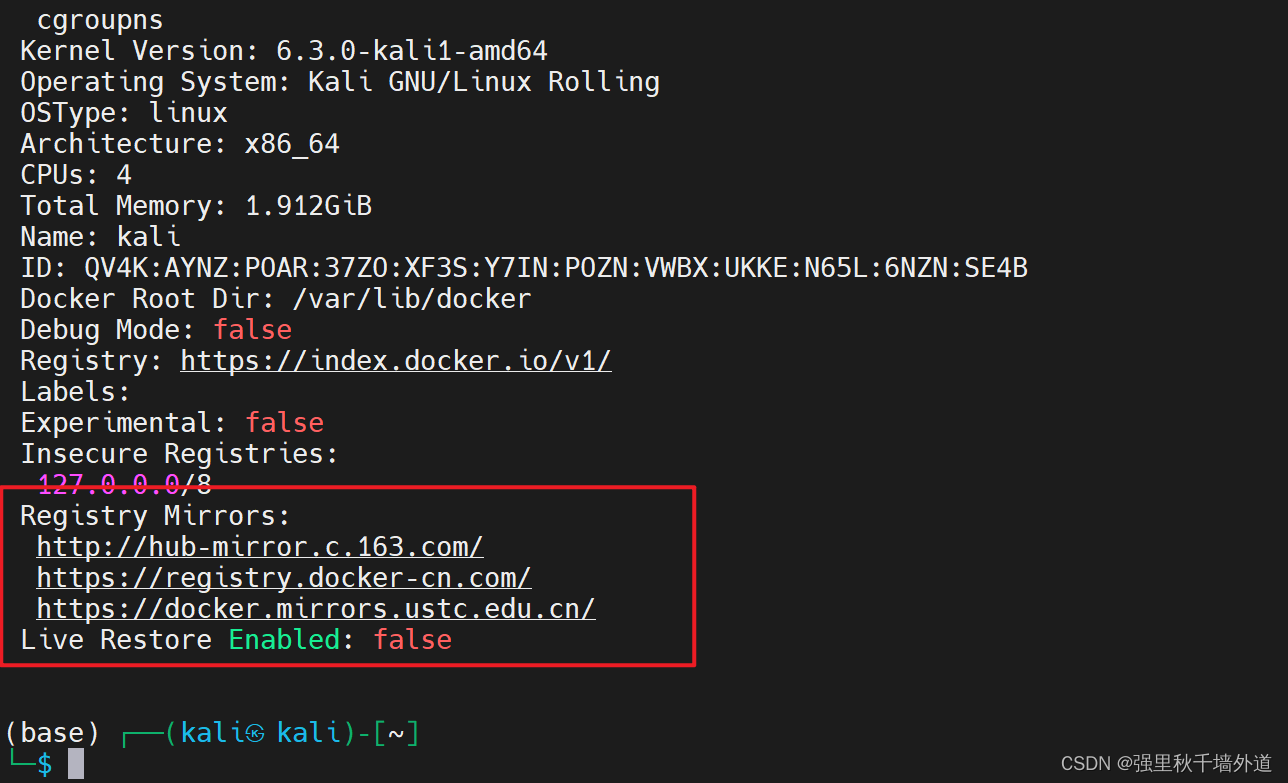
Task: Click the CSDN watermark text
Action: click(1166, 764)
